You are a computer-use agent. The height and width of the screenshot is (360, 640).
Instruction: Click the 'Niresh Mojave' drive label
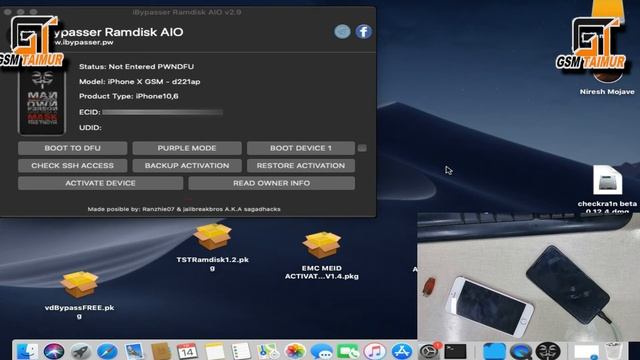(x=607, y=92)
